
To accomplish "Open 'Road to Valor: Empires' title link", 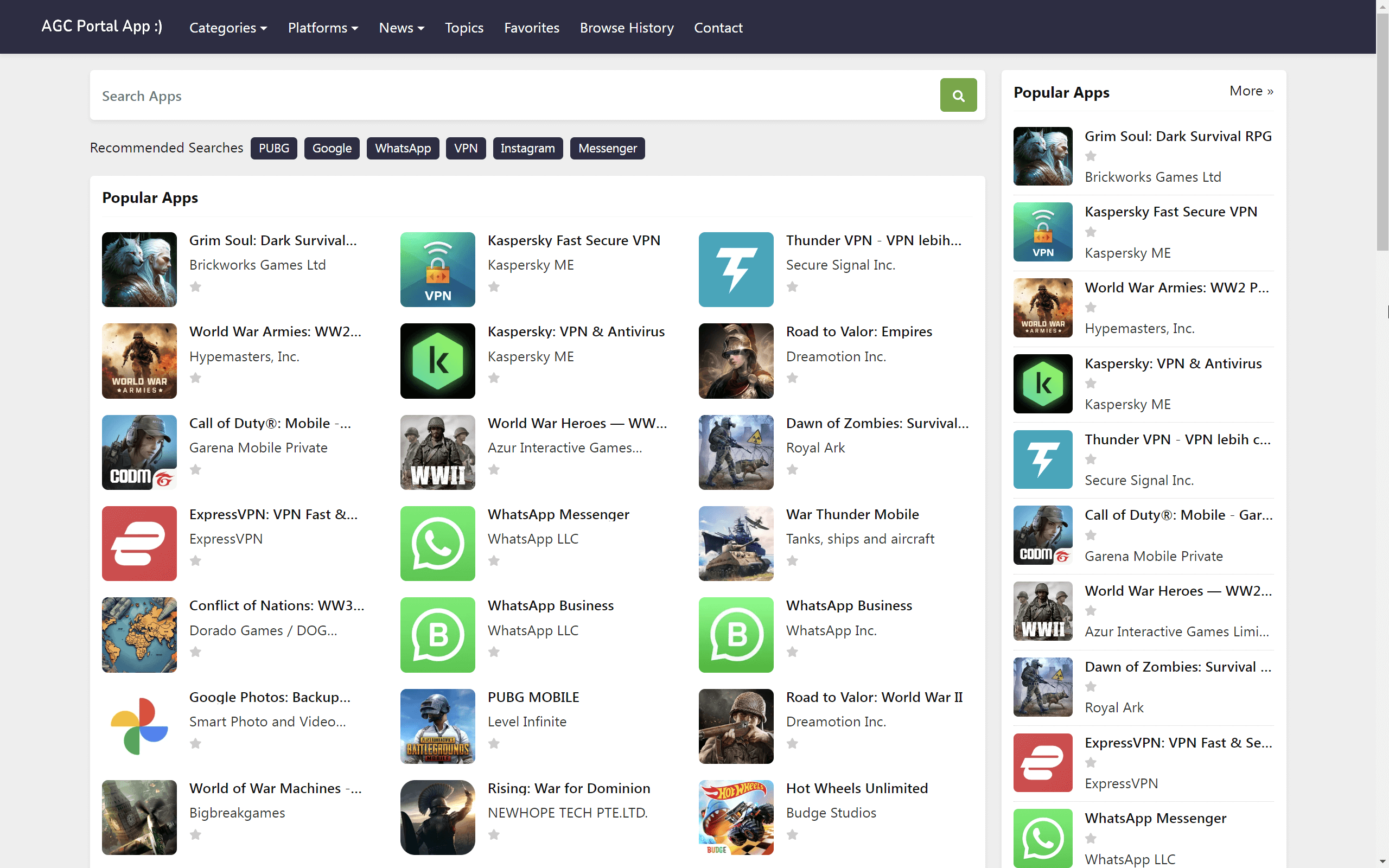I will [859, 332].
